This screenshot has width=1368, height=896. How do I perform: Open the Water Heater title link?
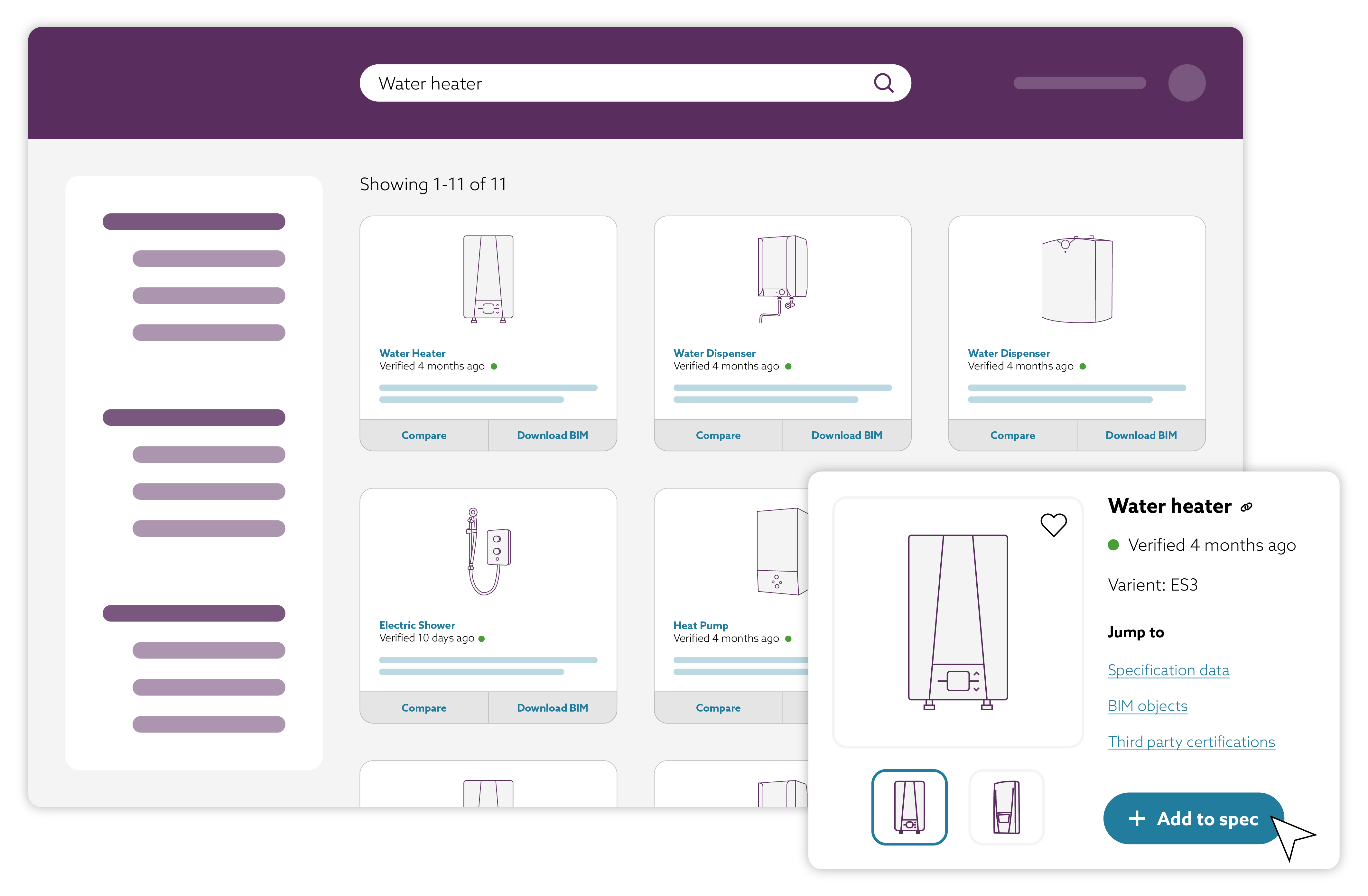[412, 353]
